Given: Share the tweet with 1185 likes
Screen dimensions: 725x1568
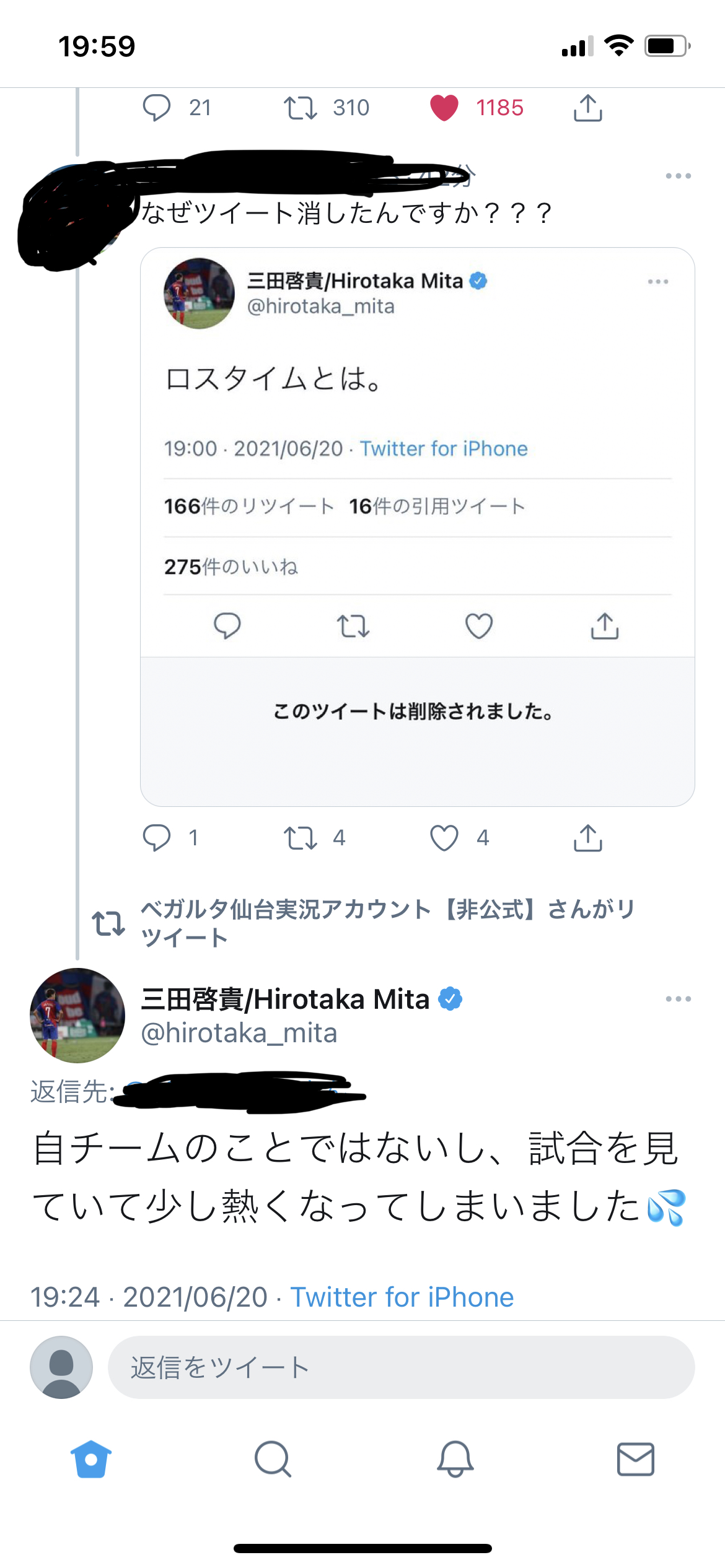Looking at the screenshot, I should click(x=587, y=108).
